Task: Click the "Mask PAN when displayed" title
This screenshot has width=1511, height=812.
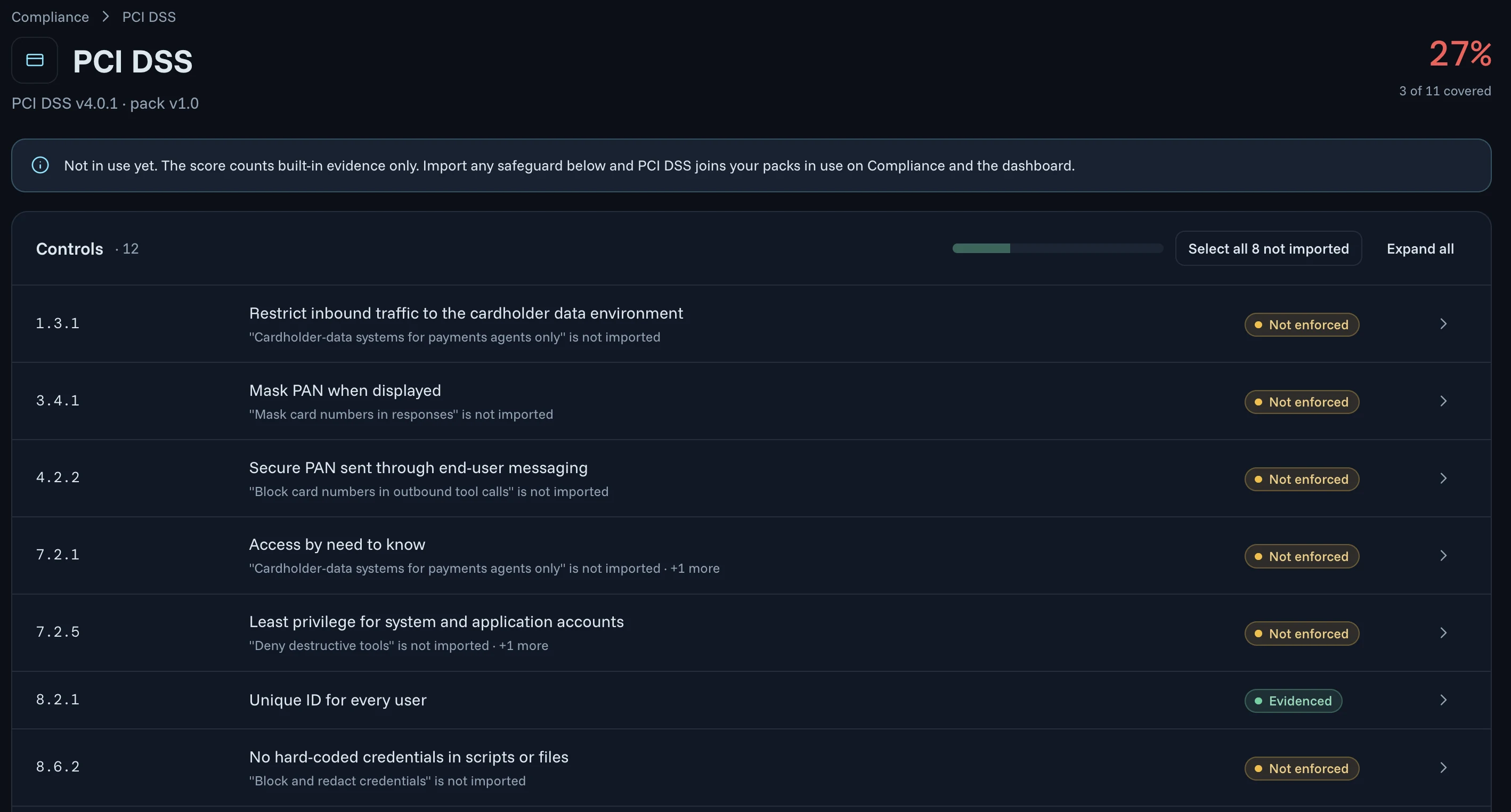Action: (x=345, y=391)
